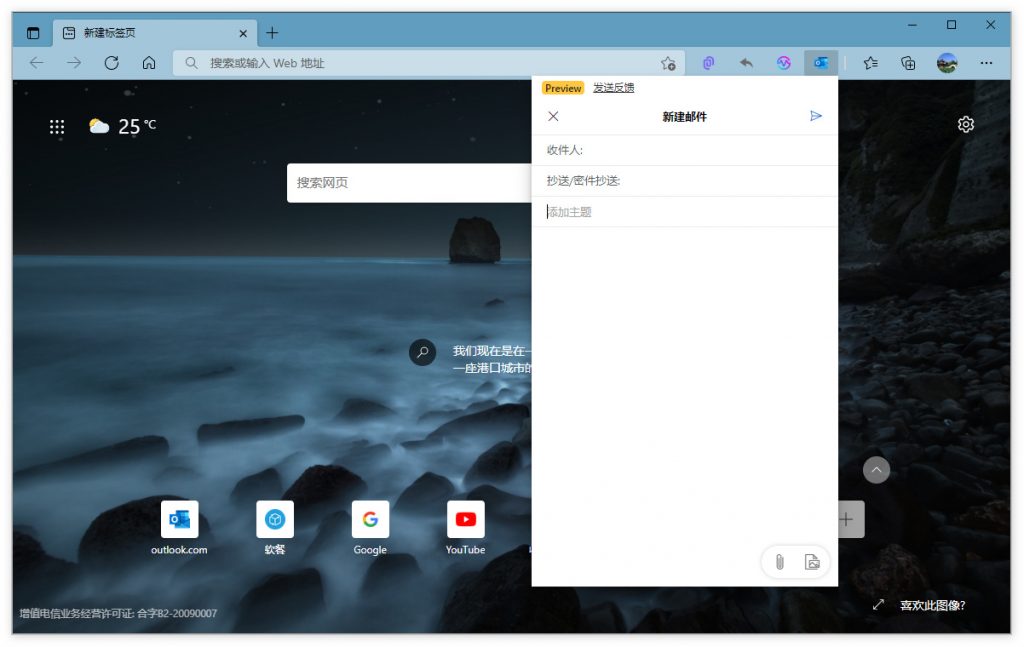Screen dimensions: 1024x647
Task: Open the Outlook extension in the toolbar
Action: 820,62
